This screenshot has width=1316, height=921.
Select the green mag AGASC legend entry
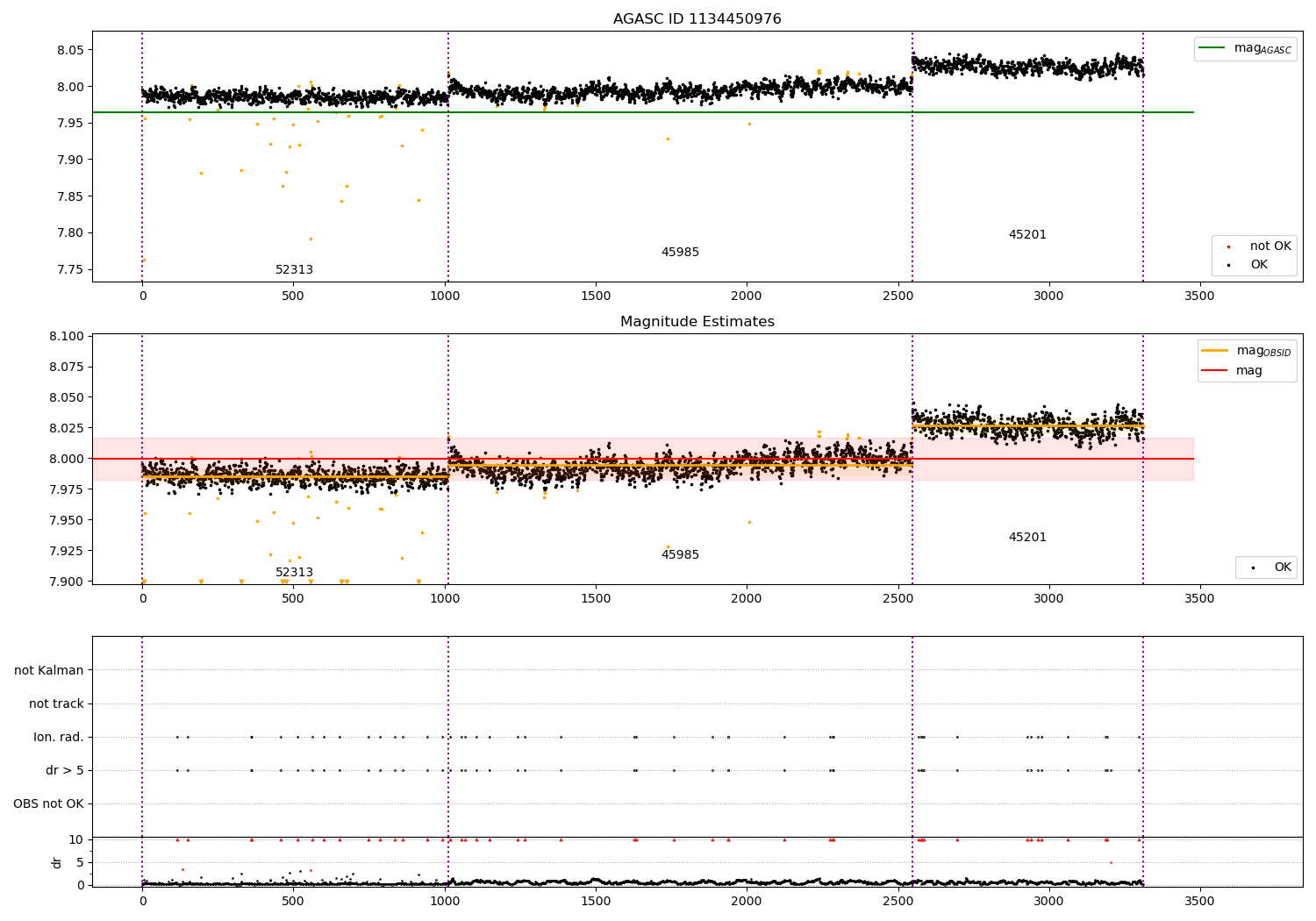tap(1245, 49)
